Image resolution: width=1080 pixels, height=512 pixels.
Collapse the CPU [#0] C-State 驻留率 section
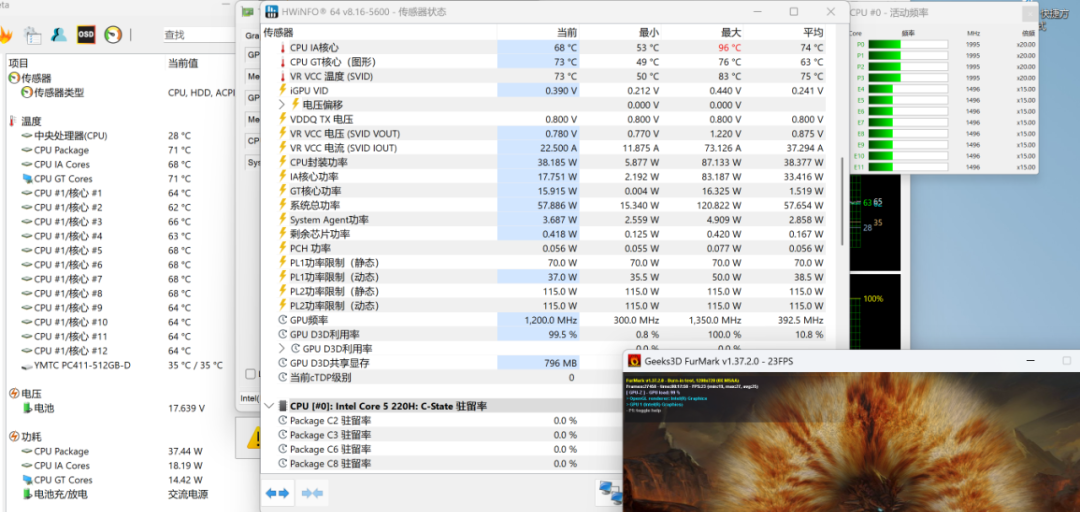pos(269,406)
